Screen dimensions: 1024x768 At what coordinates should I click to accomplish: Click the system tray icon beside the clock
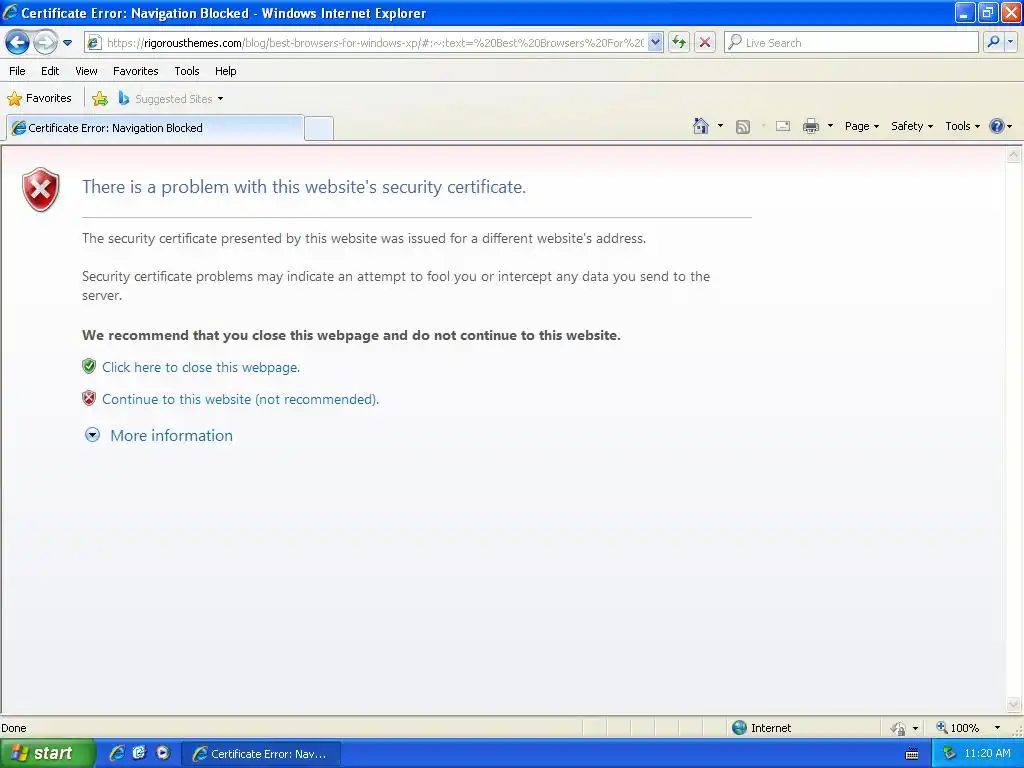tap(949, 754)
